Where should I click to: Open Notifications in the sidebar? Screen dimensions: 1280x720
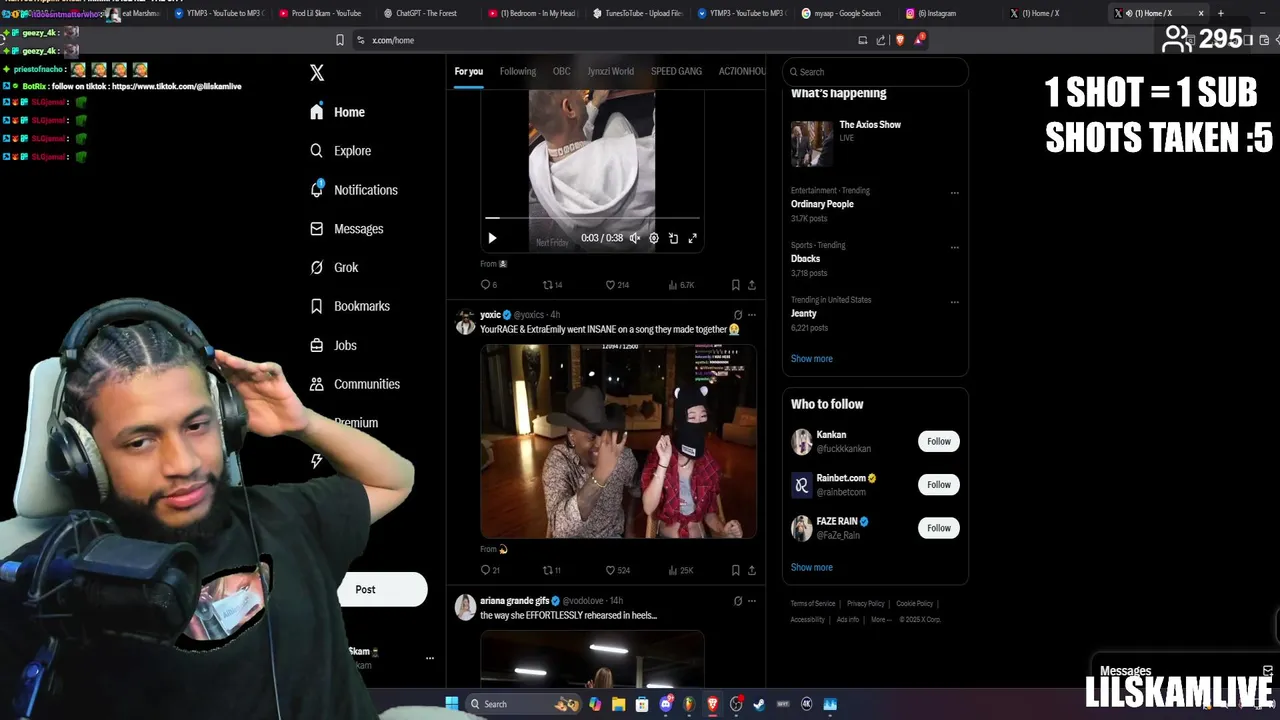[353, 190]
